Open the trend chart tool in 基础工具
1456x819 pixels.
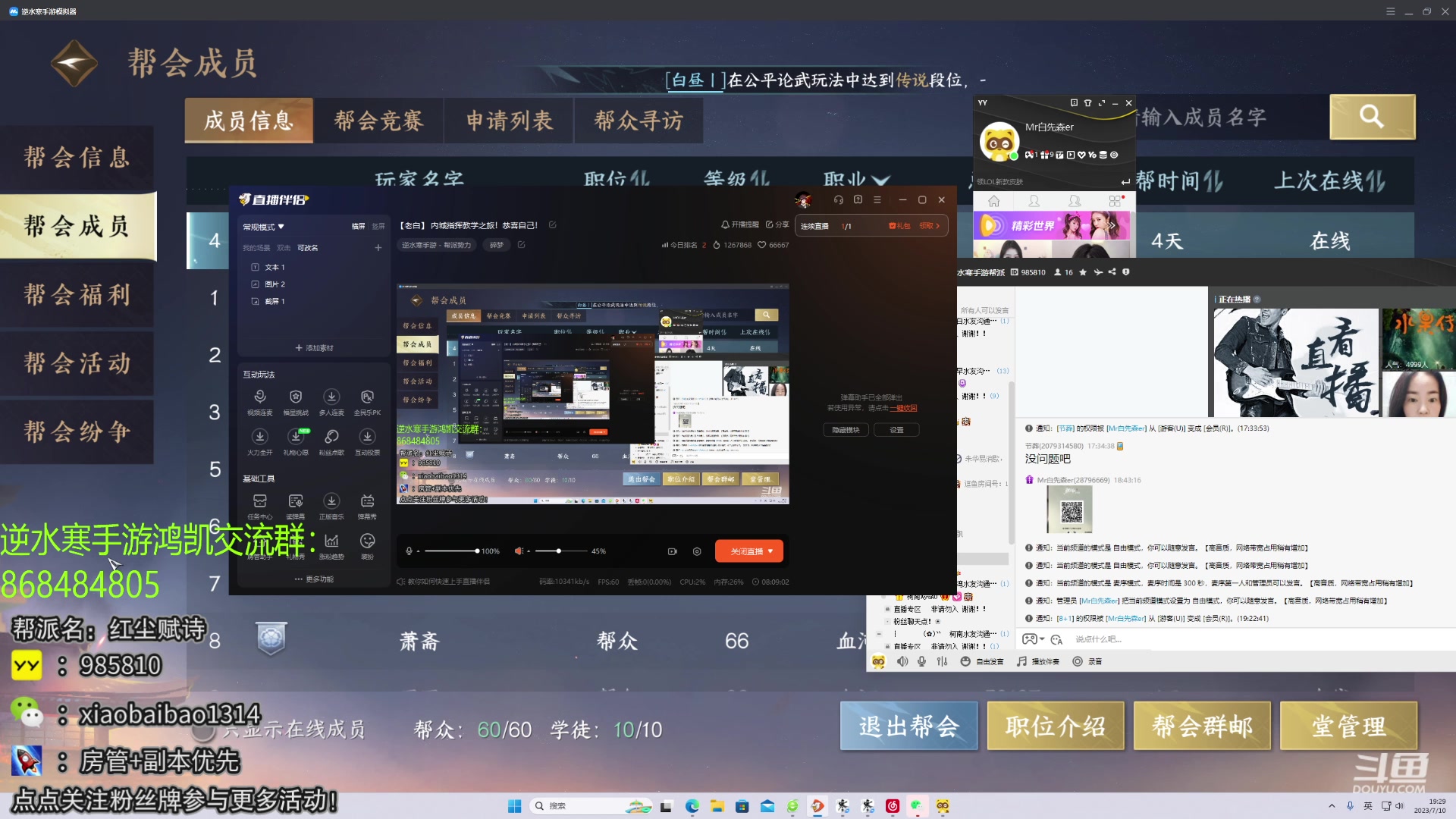pos(331,546)
